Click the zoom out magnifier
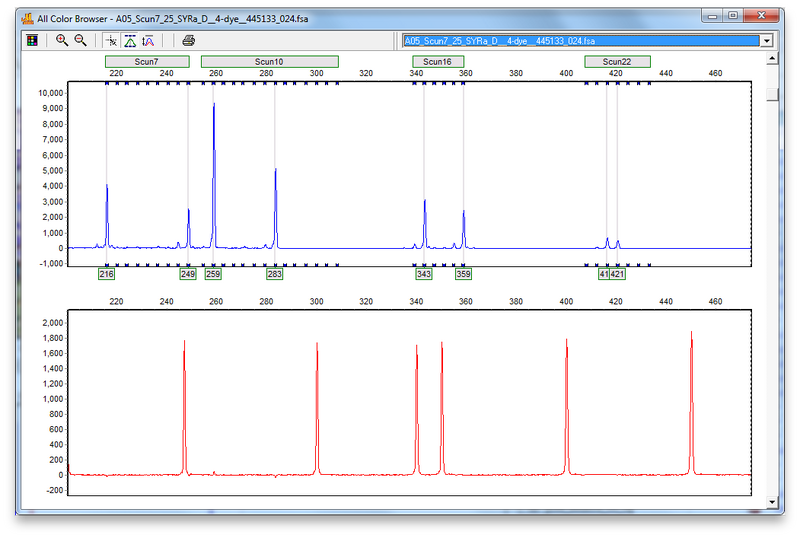Image resolution: width=800 pixels, height=538 pixels. click(x=81, y=40)
